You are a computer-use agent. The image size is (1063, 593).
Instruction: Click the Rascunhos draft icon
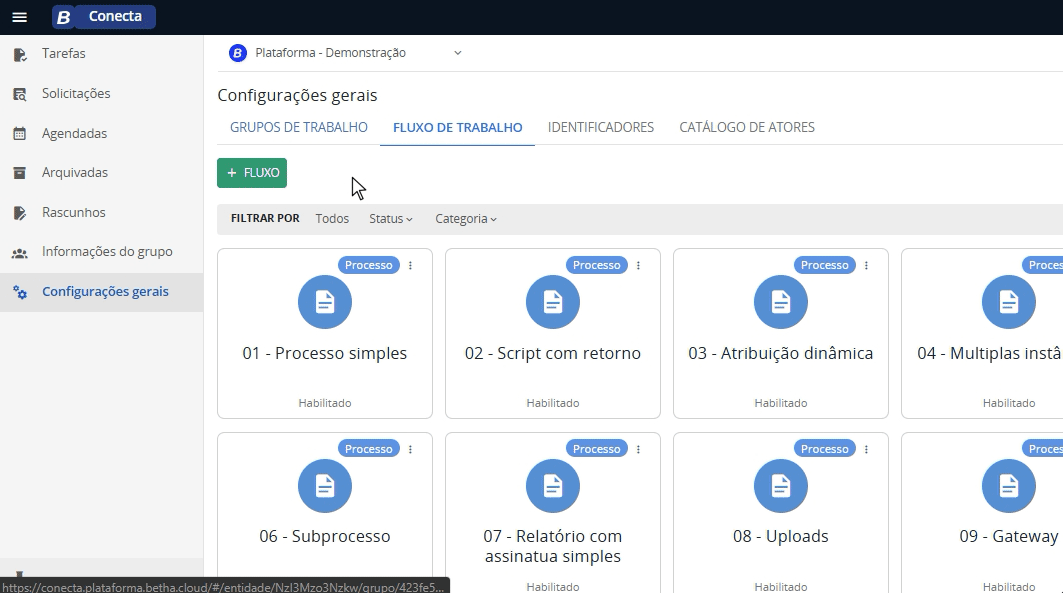[x=20, y=213]
